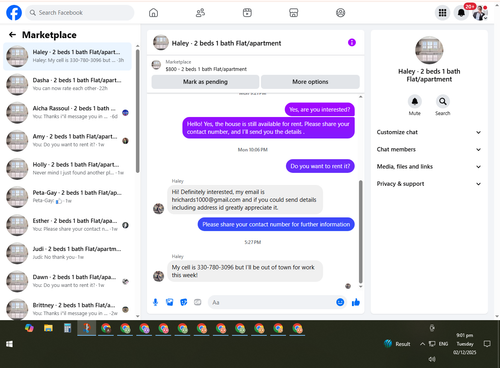Click the Facebook logo
Viewport: 500px width, 368px height.
point(14,13)
